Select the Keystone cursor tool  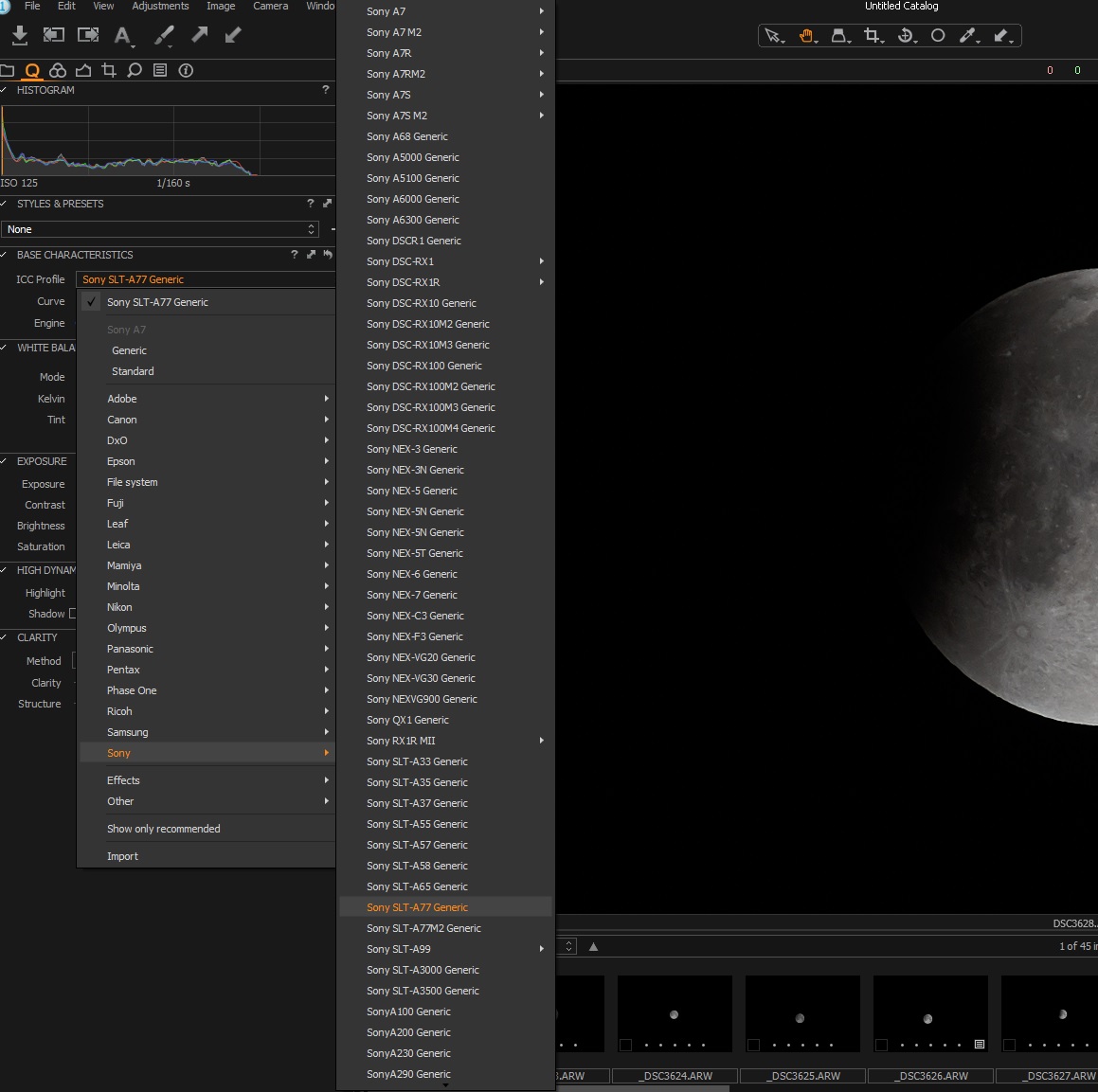coord(839,36)
